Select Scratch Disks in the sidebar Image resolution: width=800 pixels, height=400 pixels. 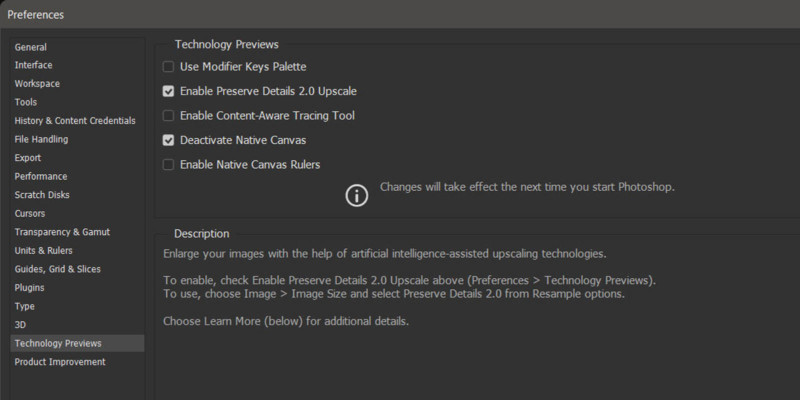(42, 195)
